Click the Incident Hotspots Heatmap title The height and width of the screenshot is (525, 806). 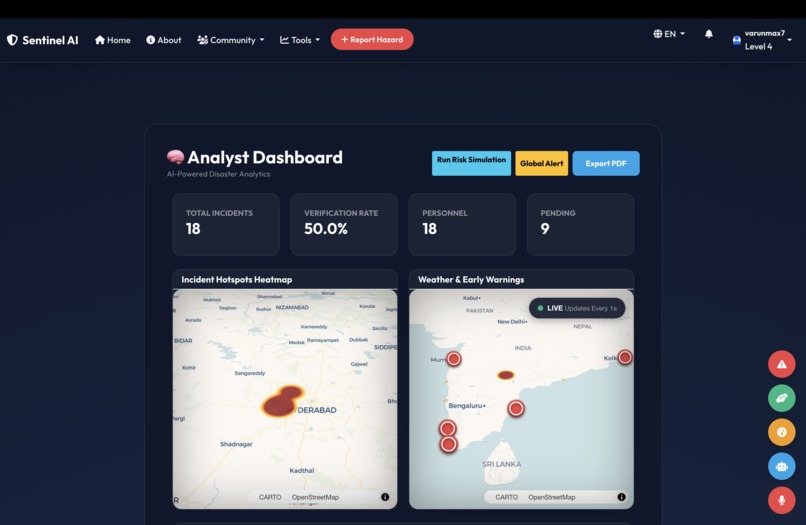(x=236, y=280)
